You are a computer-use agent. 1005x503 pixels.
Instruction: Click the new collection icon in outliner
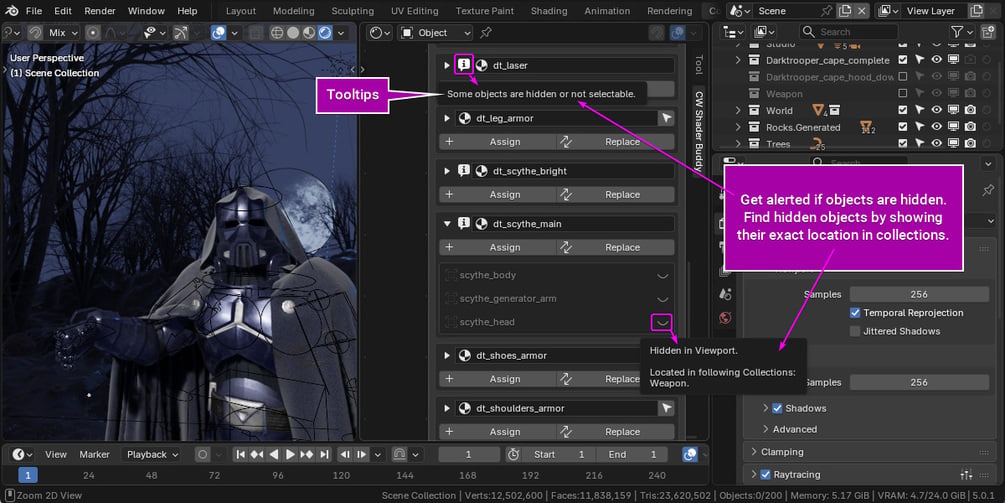[988, 32]
